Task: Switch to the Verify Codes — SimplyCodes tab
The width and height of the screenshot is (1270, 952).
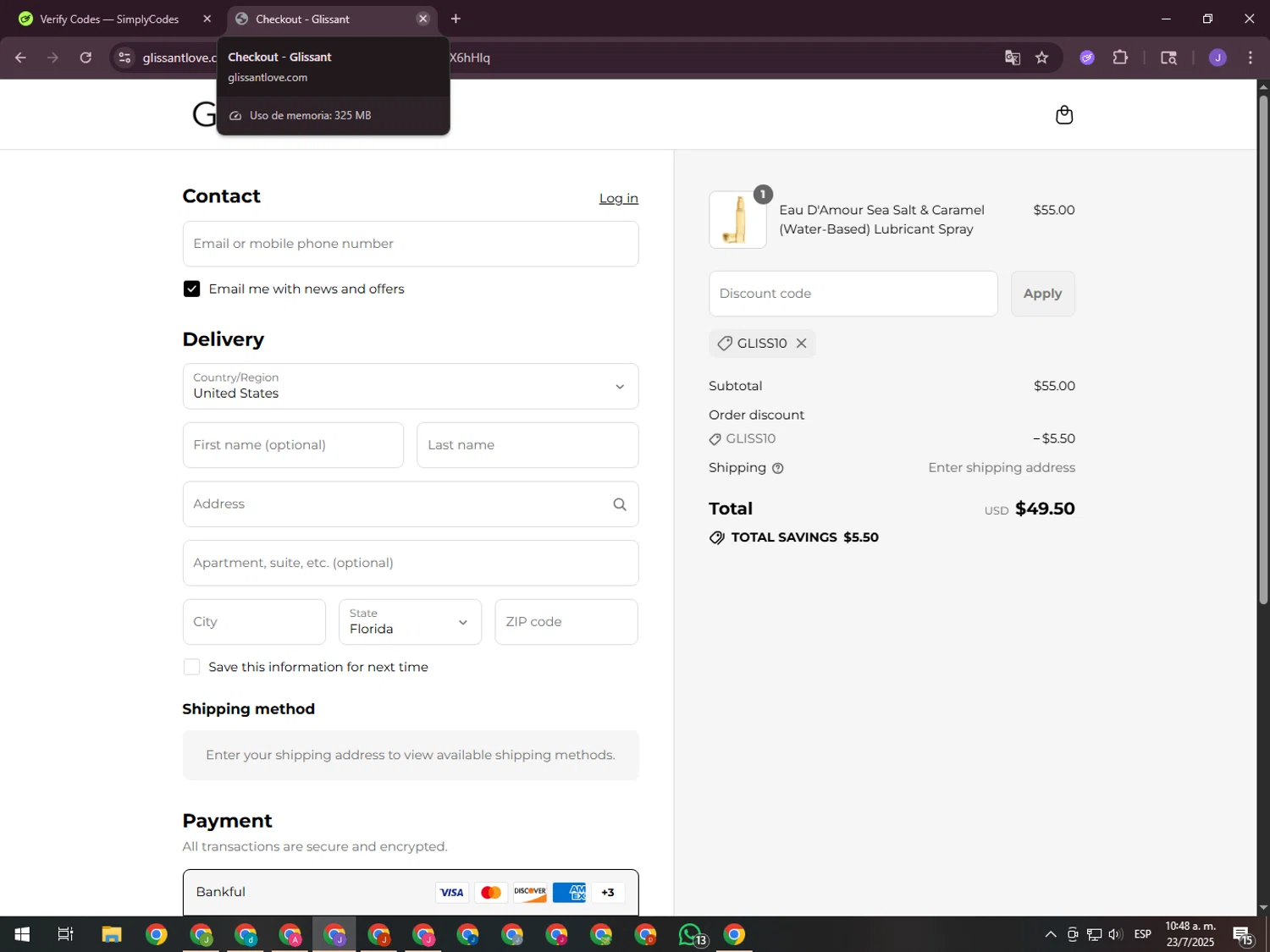Action: click(x=110, y=19)
